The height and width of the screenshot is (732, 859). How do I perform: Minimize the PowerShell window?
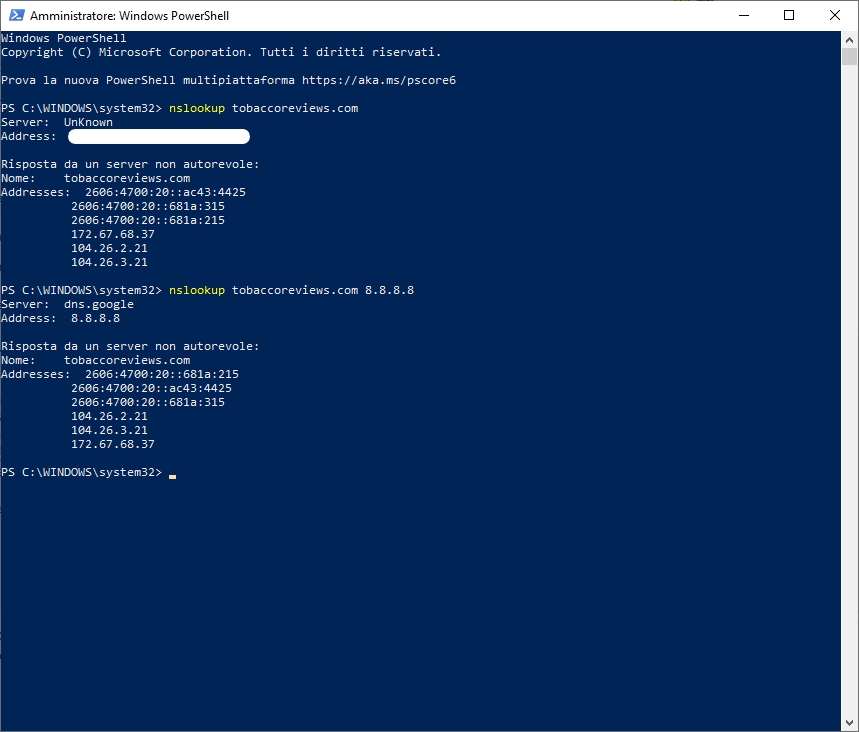click(743, 15)
